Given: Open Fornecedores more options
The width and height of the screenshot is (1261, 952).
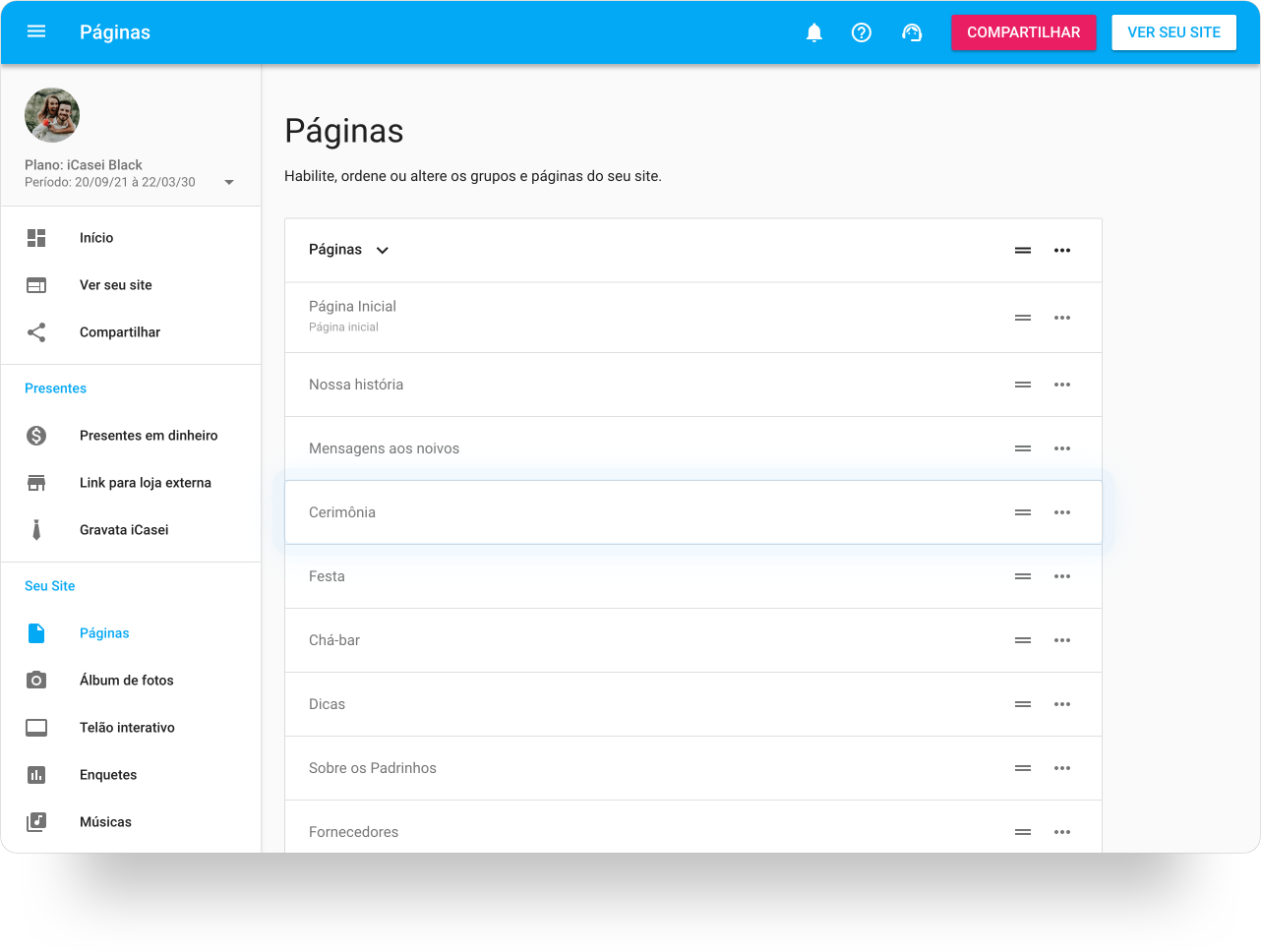Looking at the screenshot, I should point(1062,832).
